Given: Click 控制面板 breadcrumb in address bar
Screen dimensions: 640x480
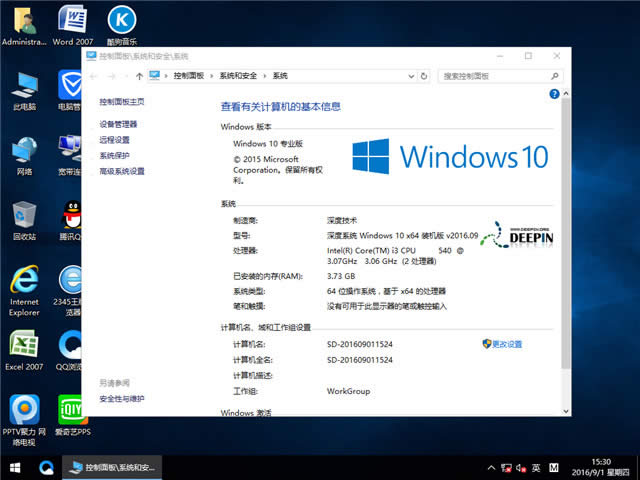Looking at the screenshot, I should (188, 76).
